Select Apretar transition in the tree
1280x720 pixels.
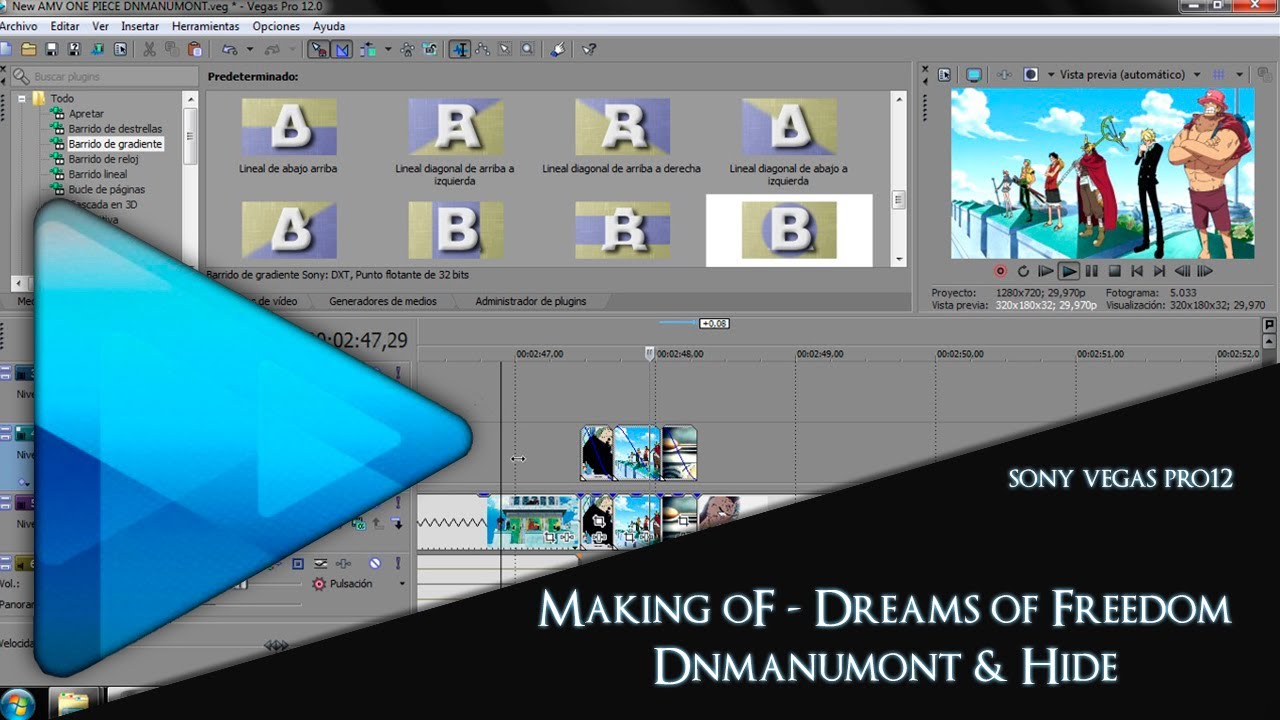coord(86,114)
